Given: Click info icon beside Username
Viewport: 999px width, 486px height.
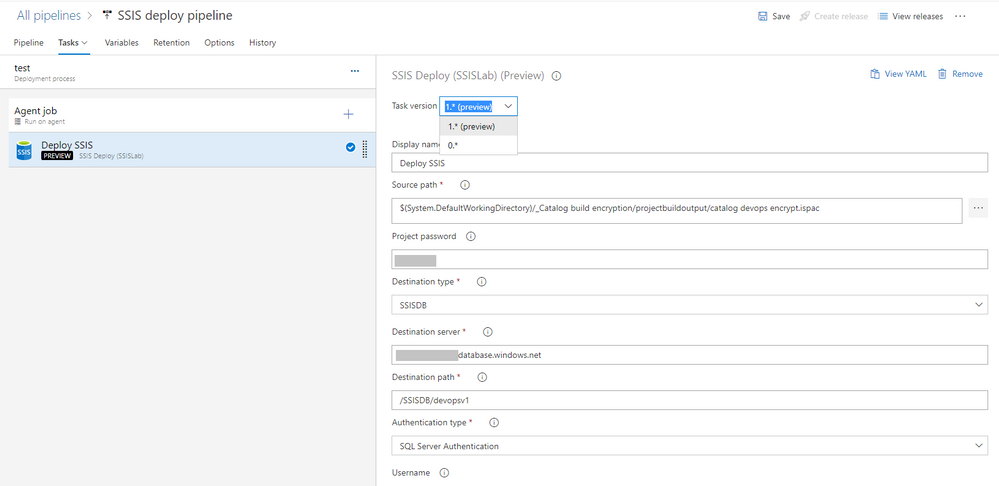Looking at the screenshot, I should pyautogui.click(x=445, y=473).
